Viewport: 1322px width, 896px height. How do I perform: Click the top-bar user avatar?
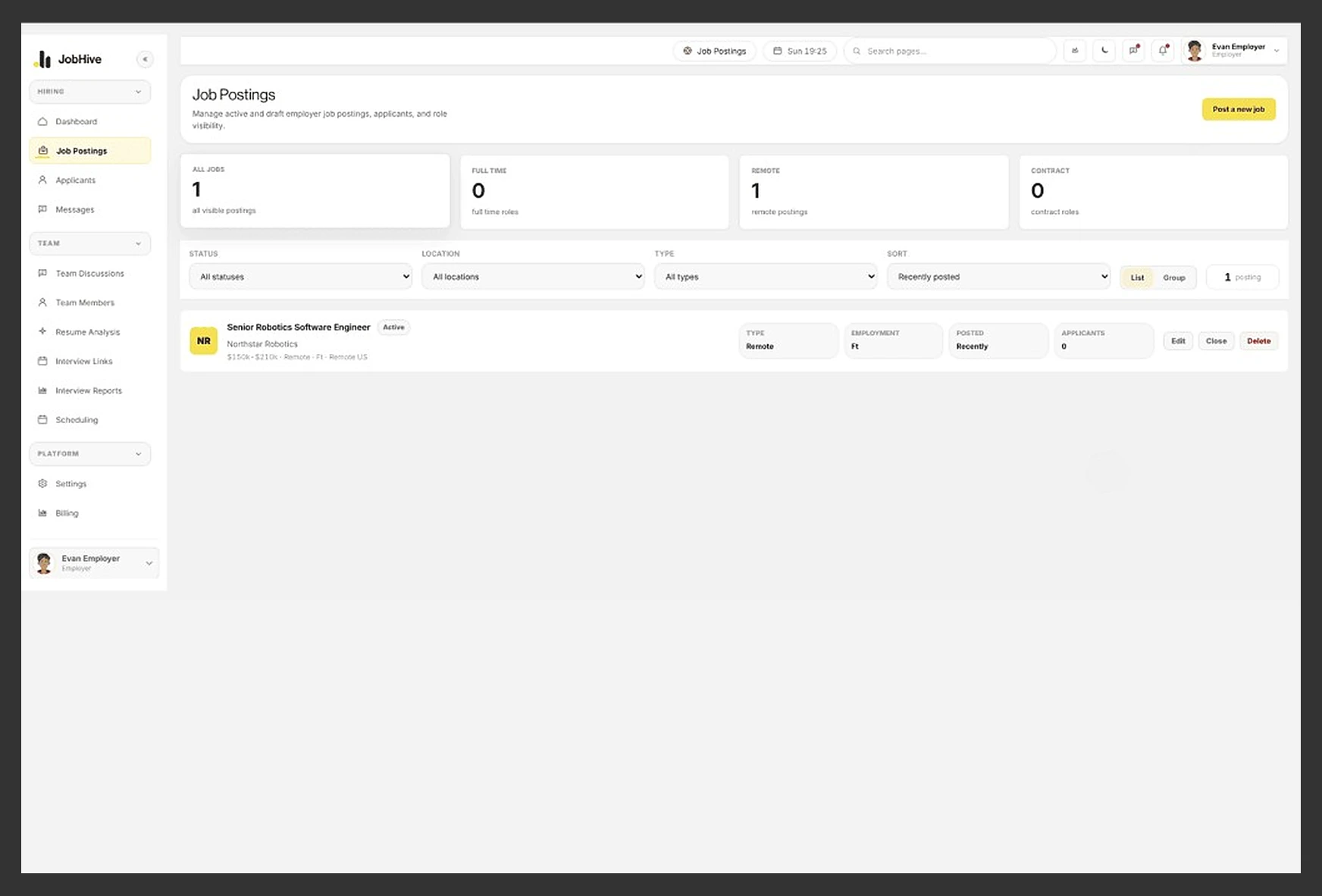click(x=1195, y=51)
